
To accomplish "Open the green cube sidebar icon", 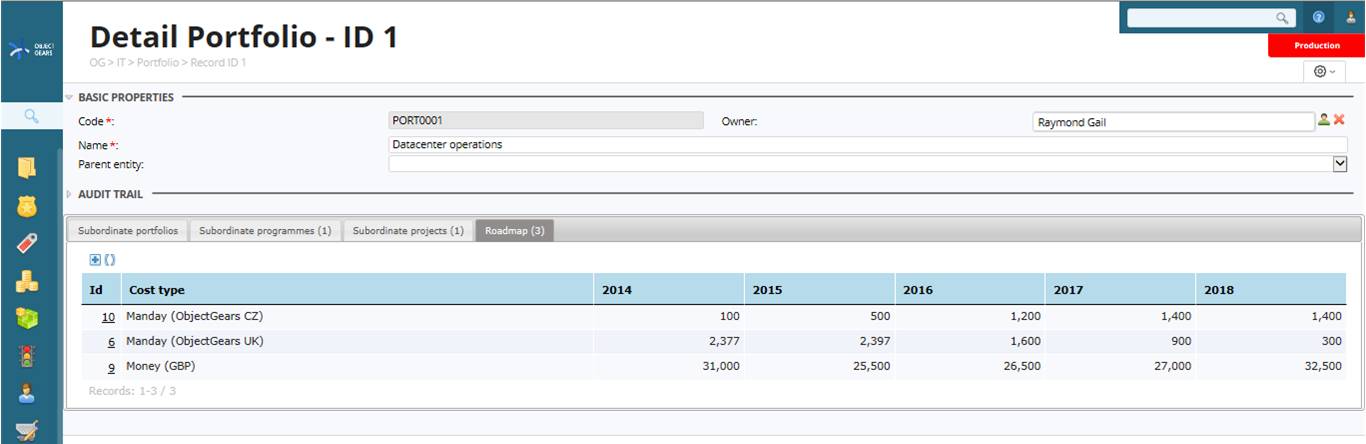I will click(x=27, y=318).
